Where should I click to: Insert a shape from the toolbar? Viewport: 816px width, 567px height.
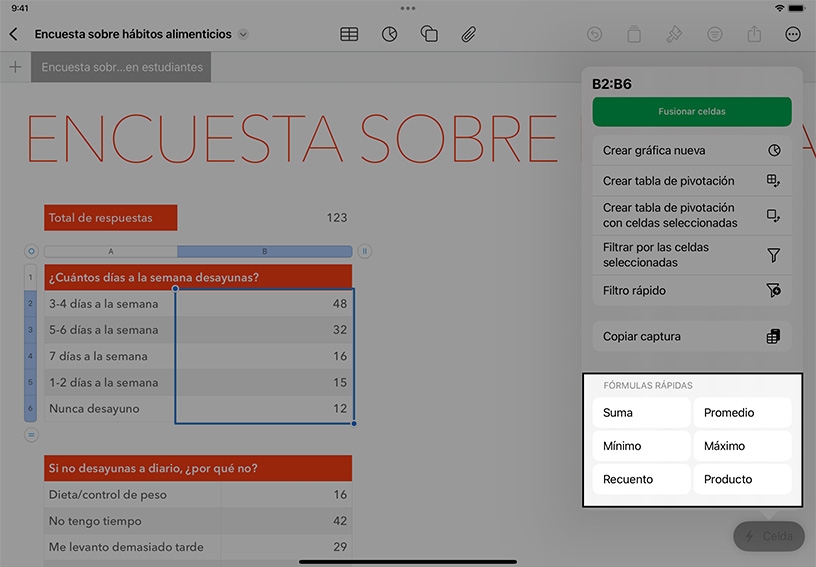(429, 34)
